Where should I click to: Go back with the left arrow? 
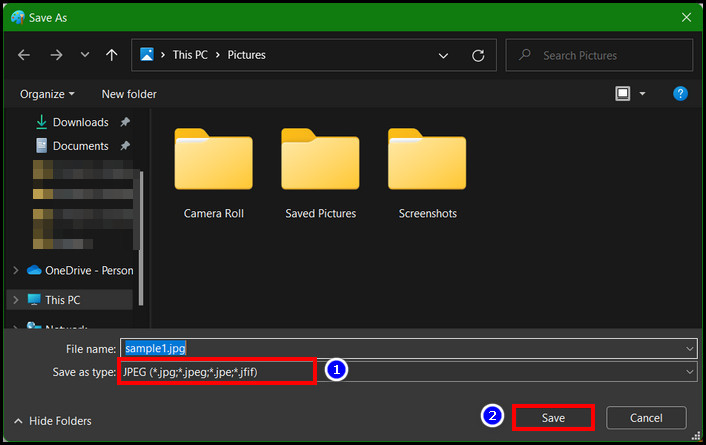pos(24,55)
